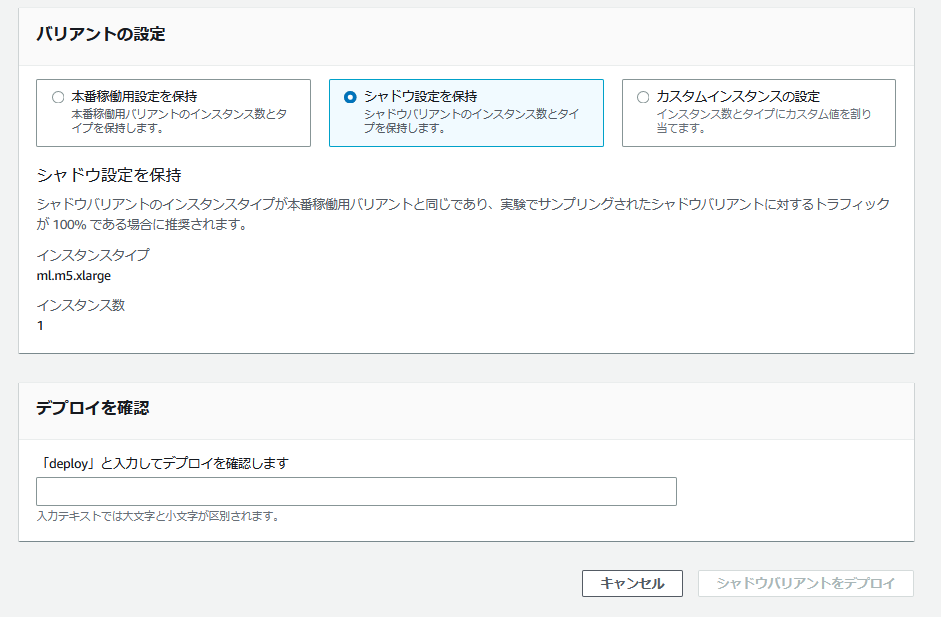
Task: Click the シャドウバリアントのインスタンス数とタイプを保持します description
Action: point(472,121)
